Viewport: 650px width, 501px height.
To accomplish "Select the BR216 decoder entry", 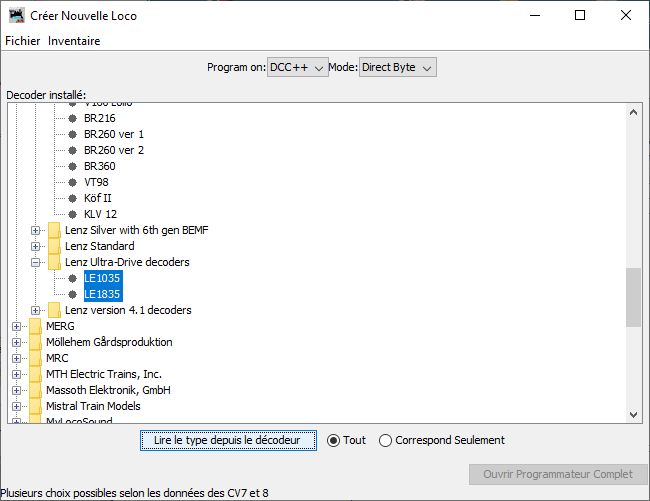I will [x=99, y=119].
